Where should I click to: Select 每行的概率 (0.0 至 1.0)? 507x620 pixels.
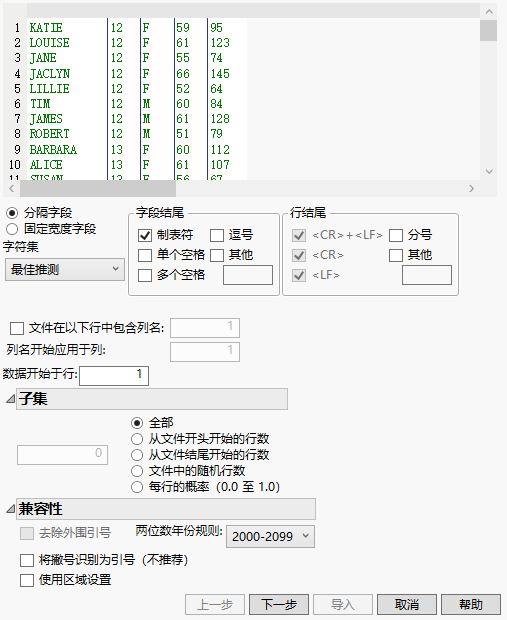click(x=137, y=487)
